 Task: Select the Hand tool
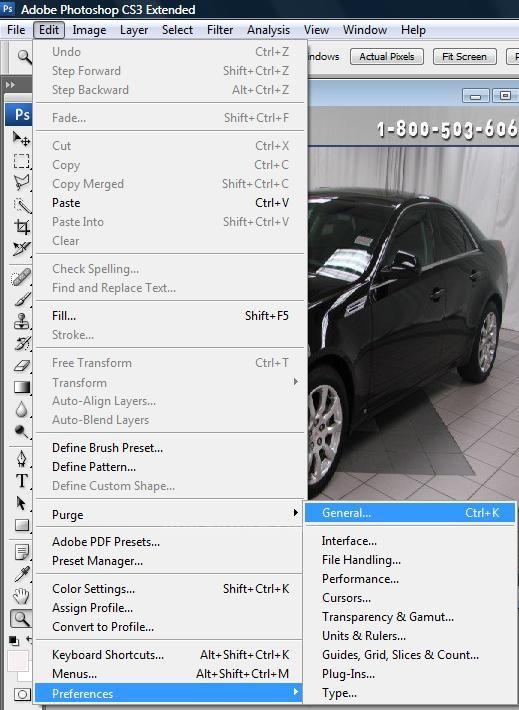pos(21,596)
